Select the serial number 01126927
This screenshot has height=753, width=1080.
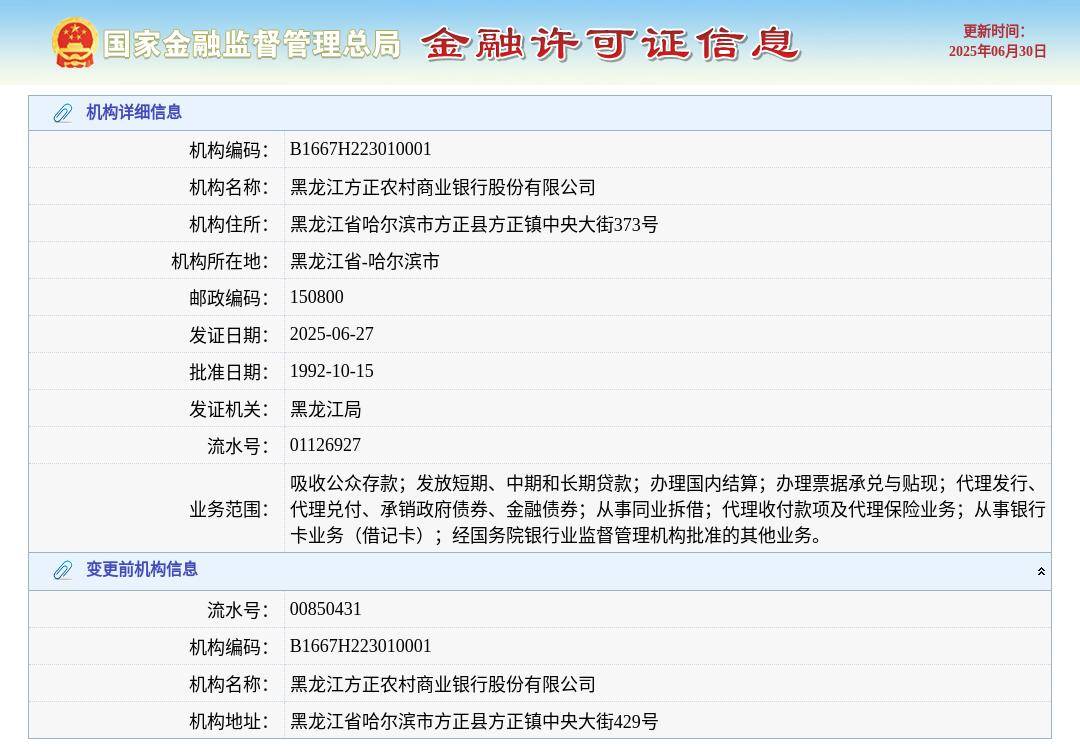pos(325,445)
